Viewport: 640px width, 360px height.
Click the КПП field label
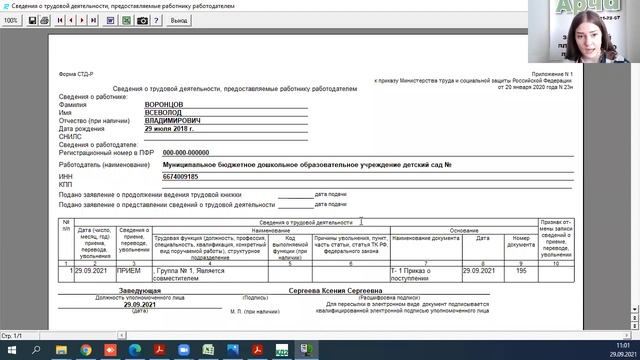65,184
